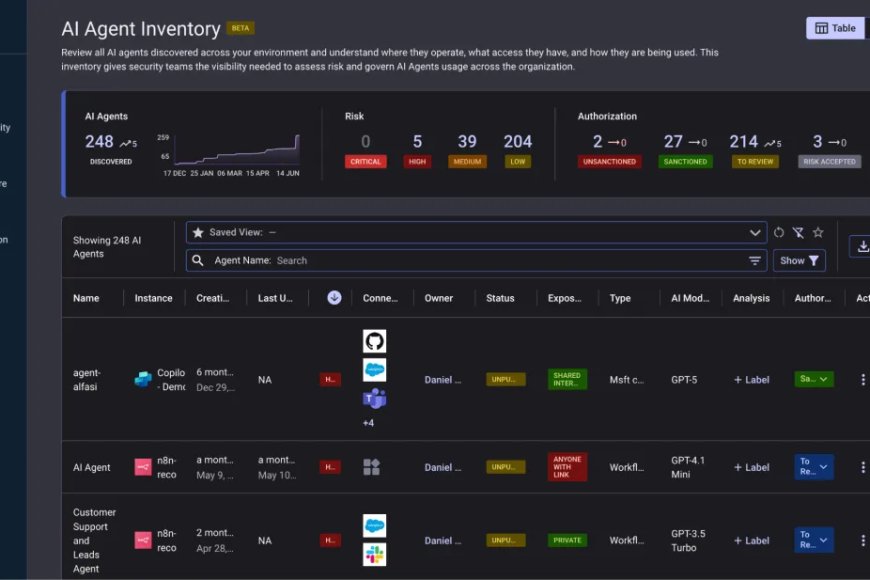Click the ANYONE WITH LINK exposure badge
The width and height of the screenshot is (870, 580).
coord(567,467)
